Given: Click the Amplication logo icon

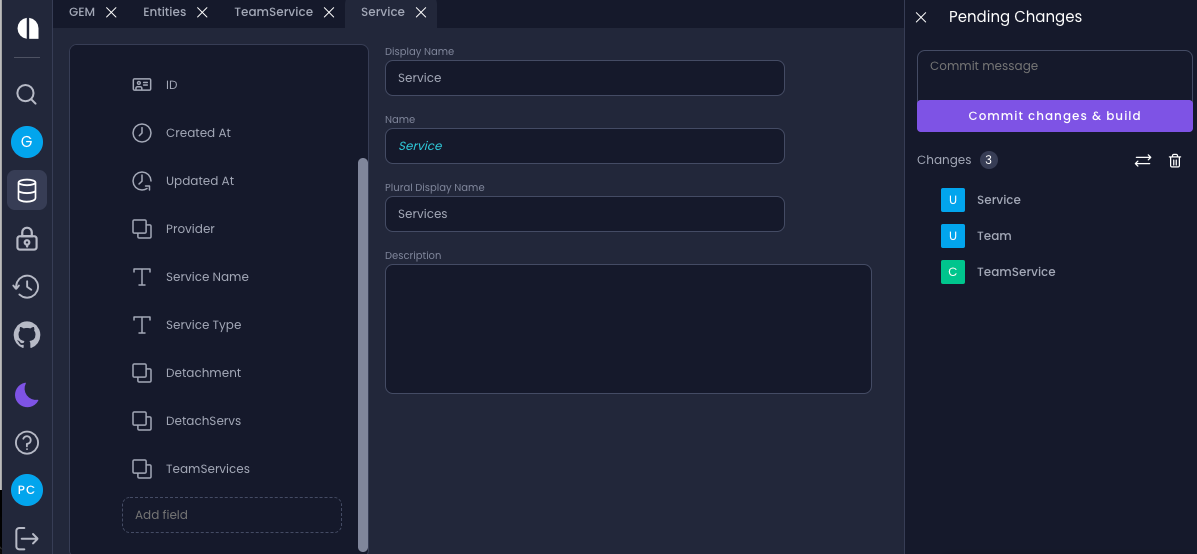Looking at the screenshot, I should (x=27, y=28).
